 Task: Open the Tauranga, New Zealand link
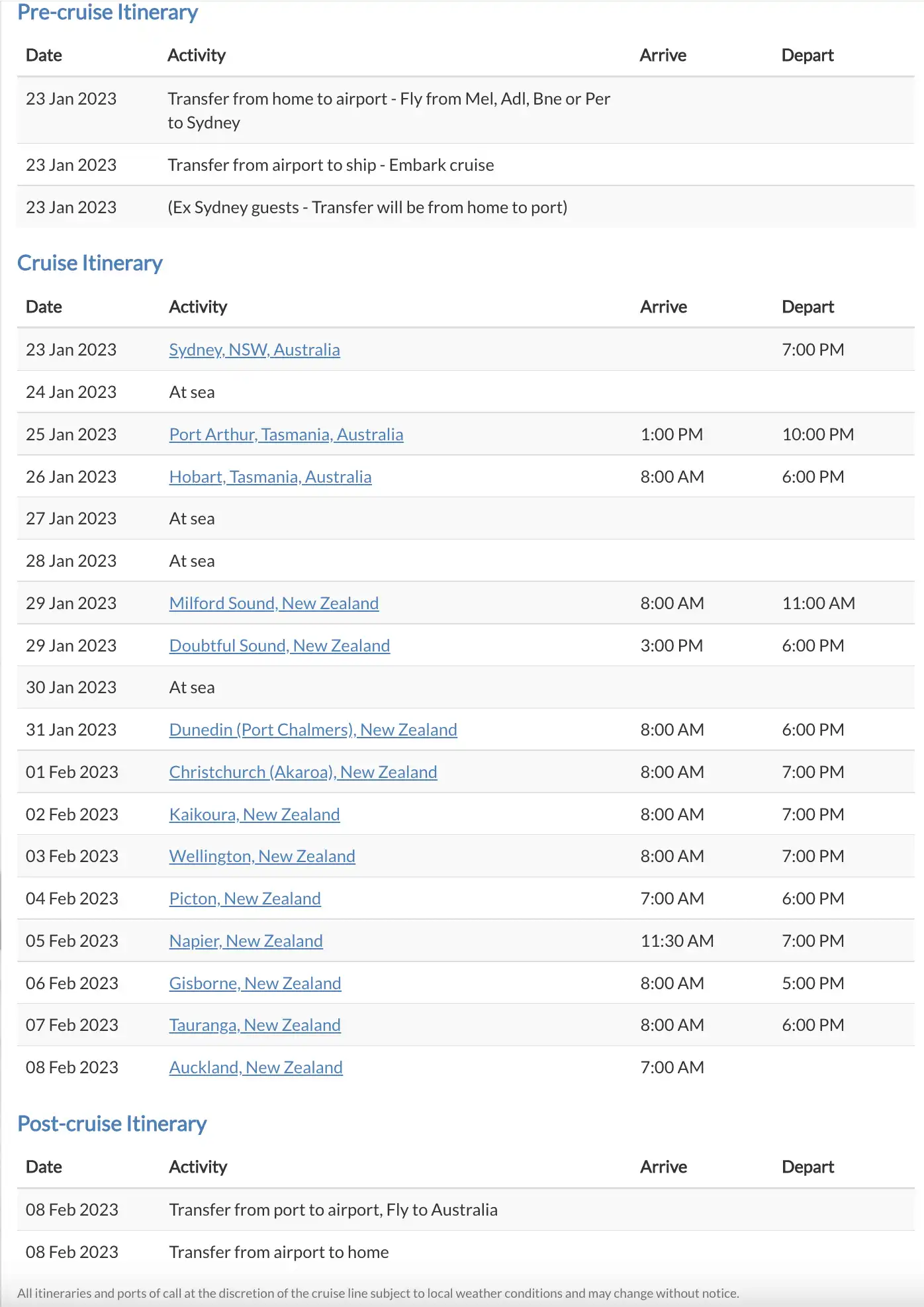click(255, 1025)
